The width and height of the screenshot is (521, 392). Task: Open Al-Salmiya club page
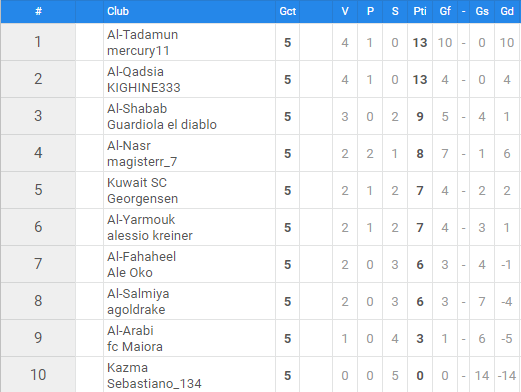tap(138, 294)
